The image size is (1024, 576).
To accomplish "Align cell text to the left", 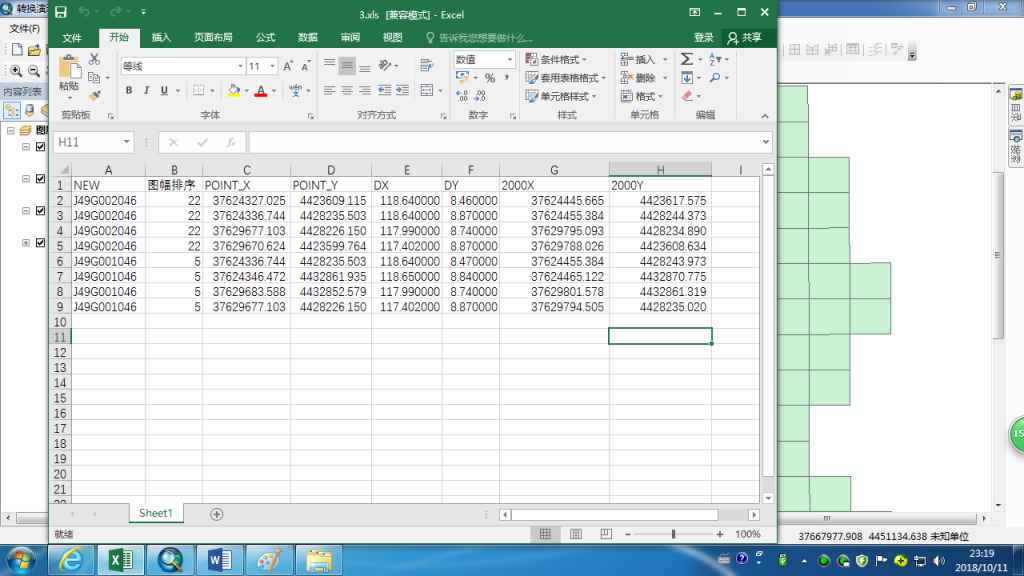I will point(329,90).
